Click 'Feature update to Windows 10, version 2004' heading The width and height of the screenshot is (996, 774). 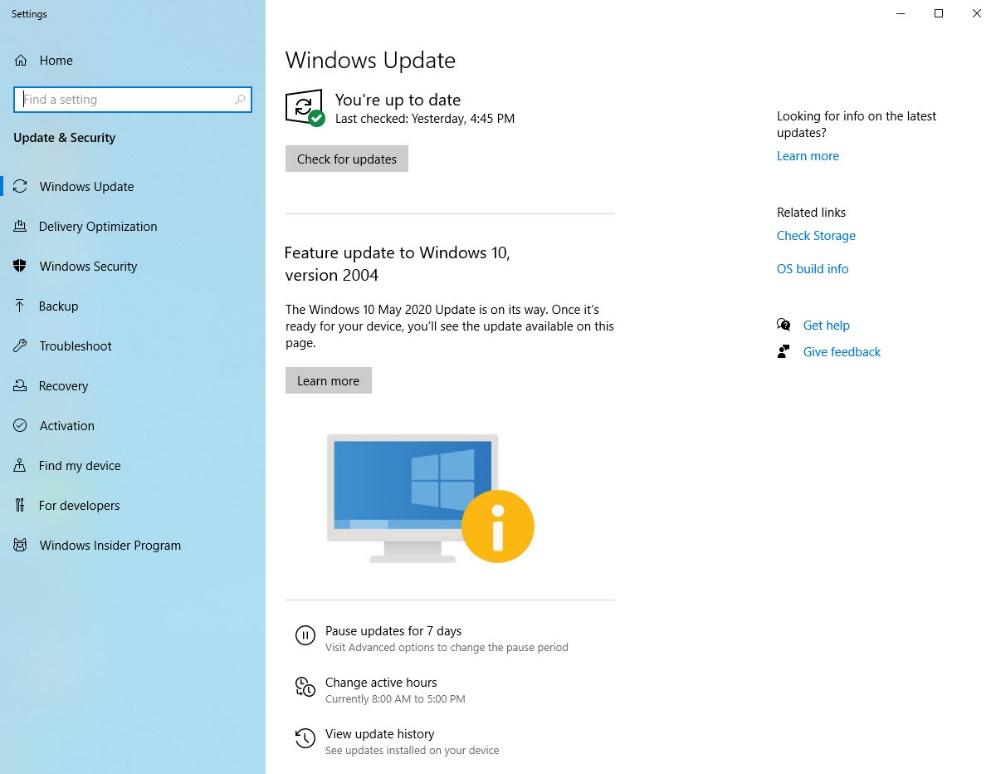(397, 264)
